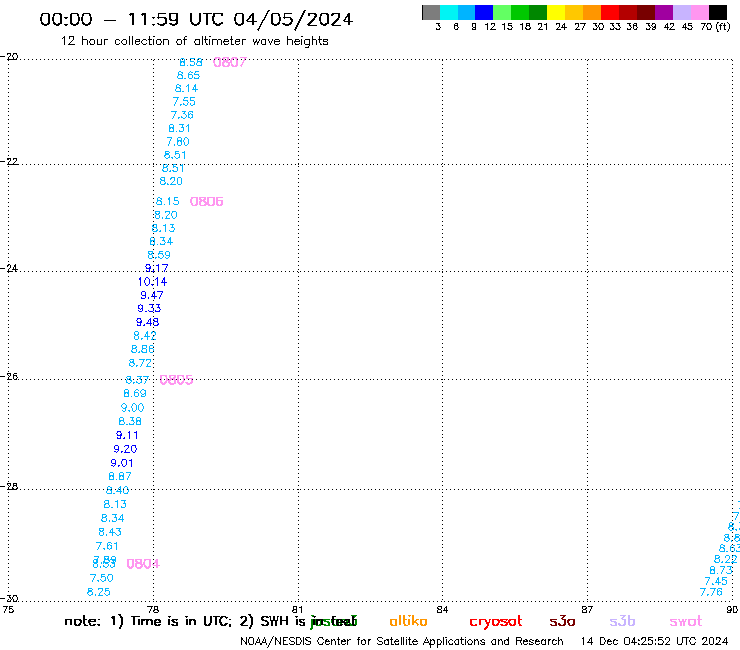Image resolution: width=740 pixels, height=650 pixels.
Task: Click the wave height value 8.73
Action: pos(721,570)
